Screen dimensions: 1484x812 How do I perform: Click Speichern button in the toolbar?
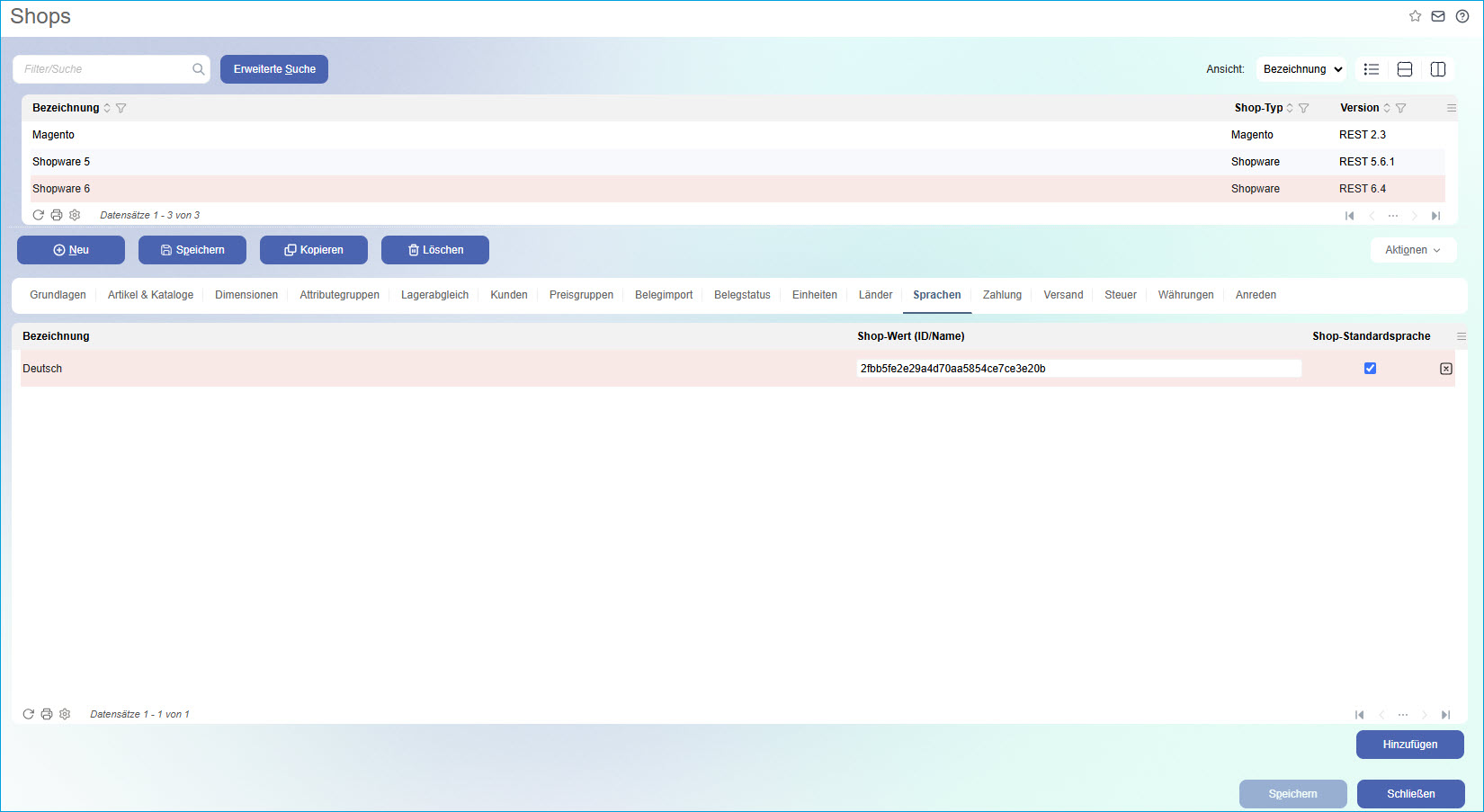point(192,250)
